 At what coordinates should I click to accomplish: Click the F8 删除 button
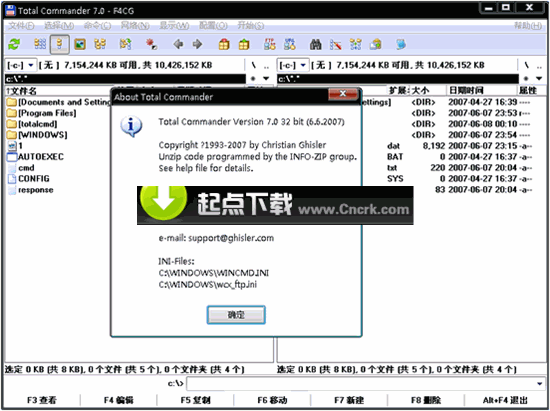pyautogui.click(x=426, y=400)
